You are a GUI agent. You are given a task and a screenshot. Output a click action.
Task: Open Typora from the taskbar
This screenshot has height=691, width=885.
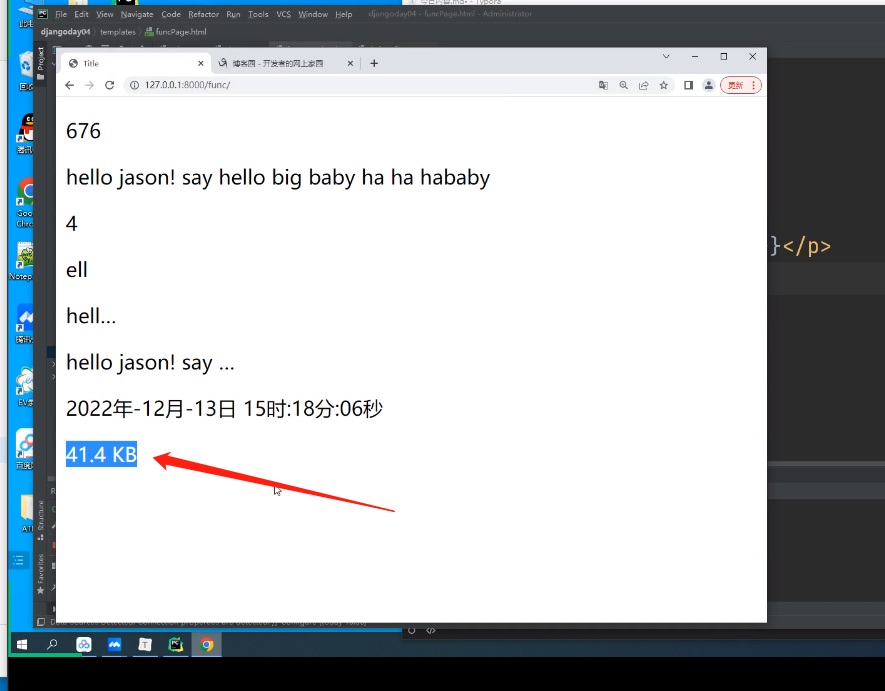(145, 645)
